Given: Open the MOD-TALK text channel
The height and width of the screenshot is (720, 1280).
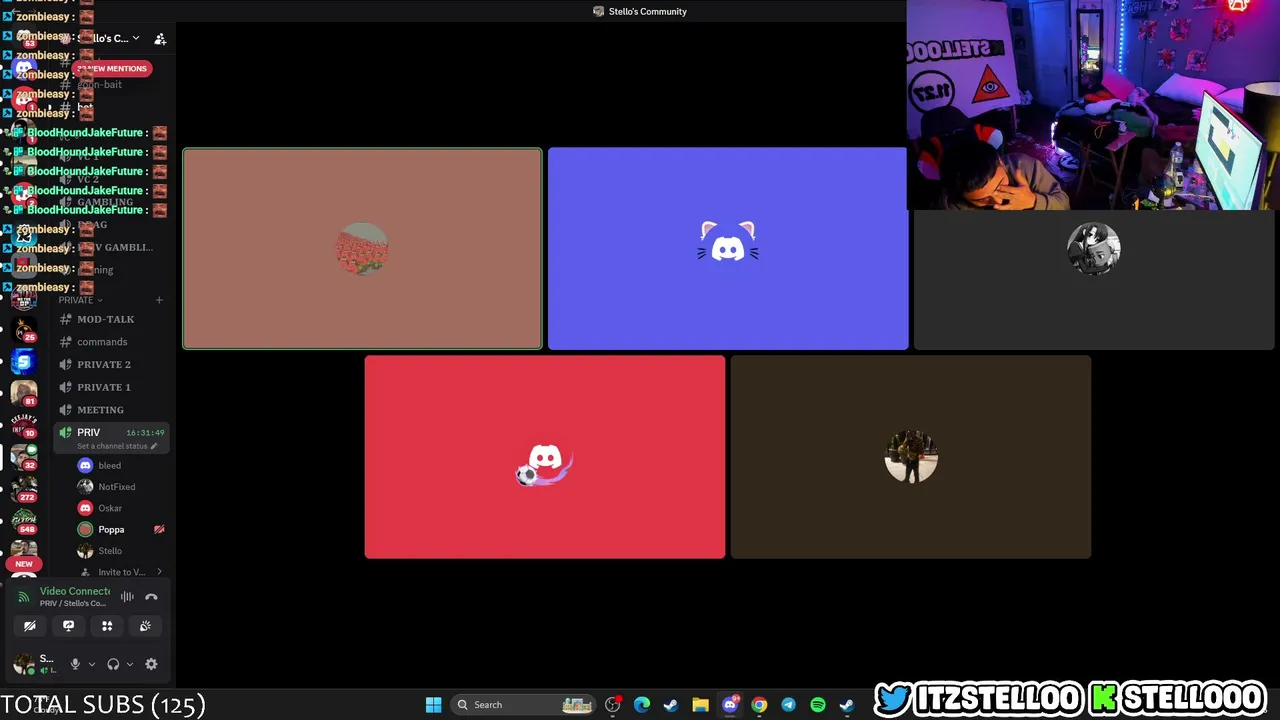Looking at the screenshot, I should pyautogui.click(x=111, y=319).
